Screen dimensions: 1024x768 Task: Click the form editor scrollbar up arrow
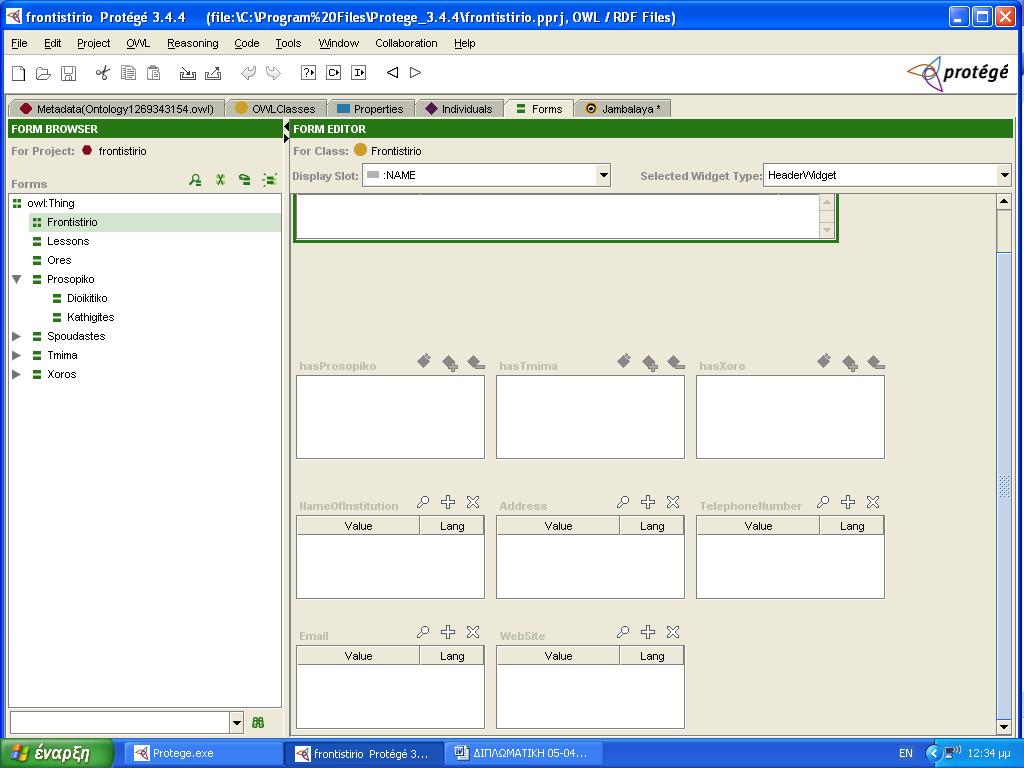tap(1004, 201)
